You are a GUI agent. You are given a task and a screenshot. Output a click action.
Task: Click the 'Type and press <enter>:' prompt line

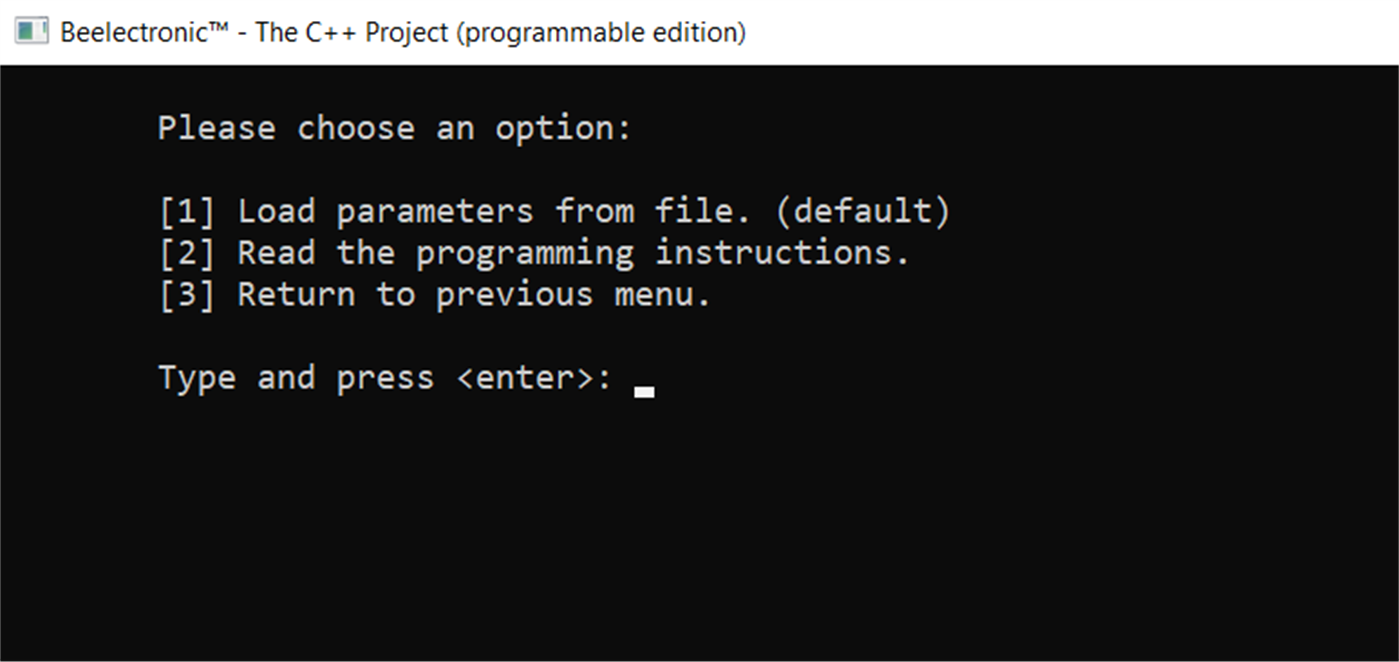pos(385,377)
